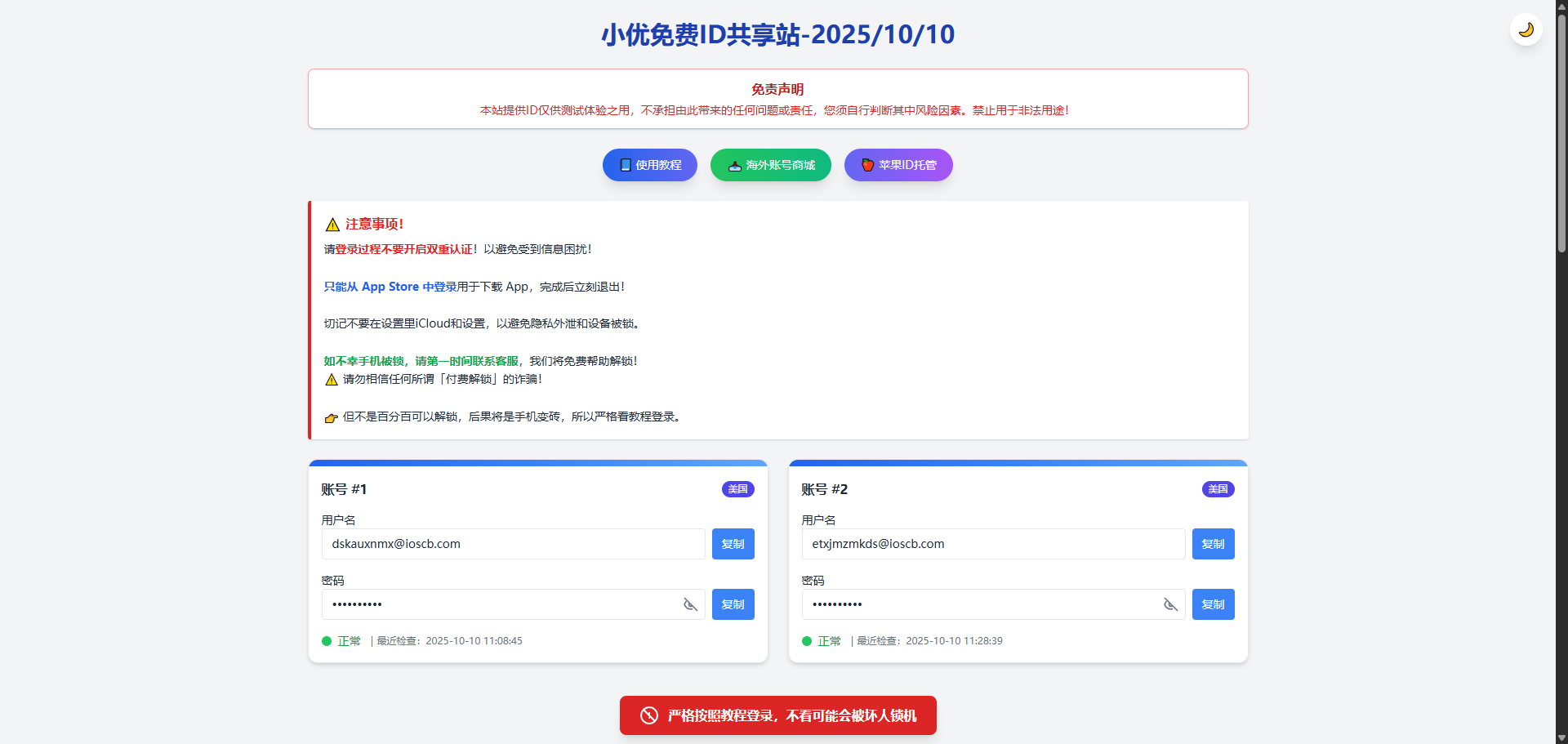This screenshot has width=1568, height=744.
Task: Click the 苹果ID托管 purple button
Action: [898, 165]
